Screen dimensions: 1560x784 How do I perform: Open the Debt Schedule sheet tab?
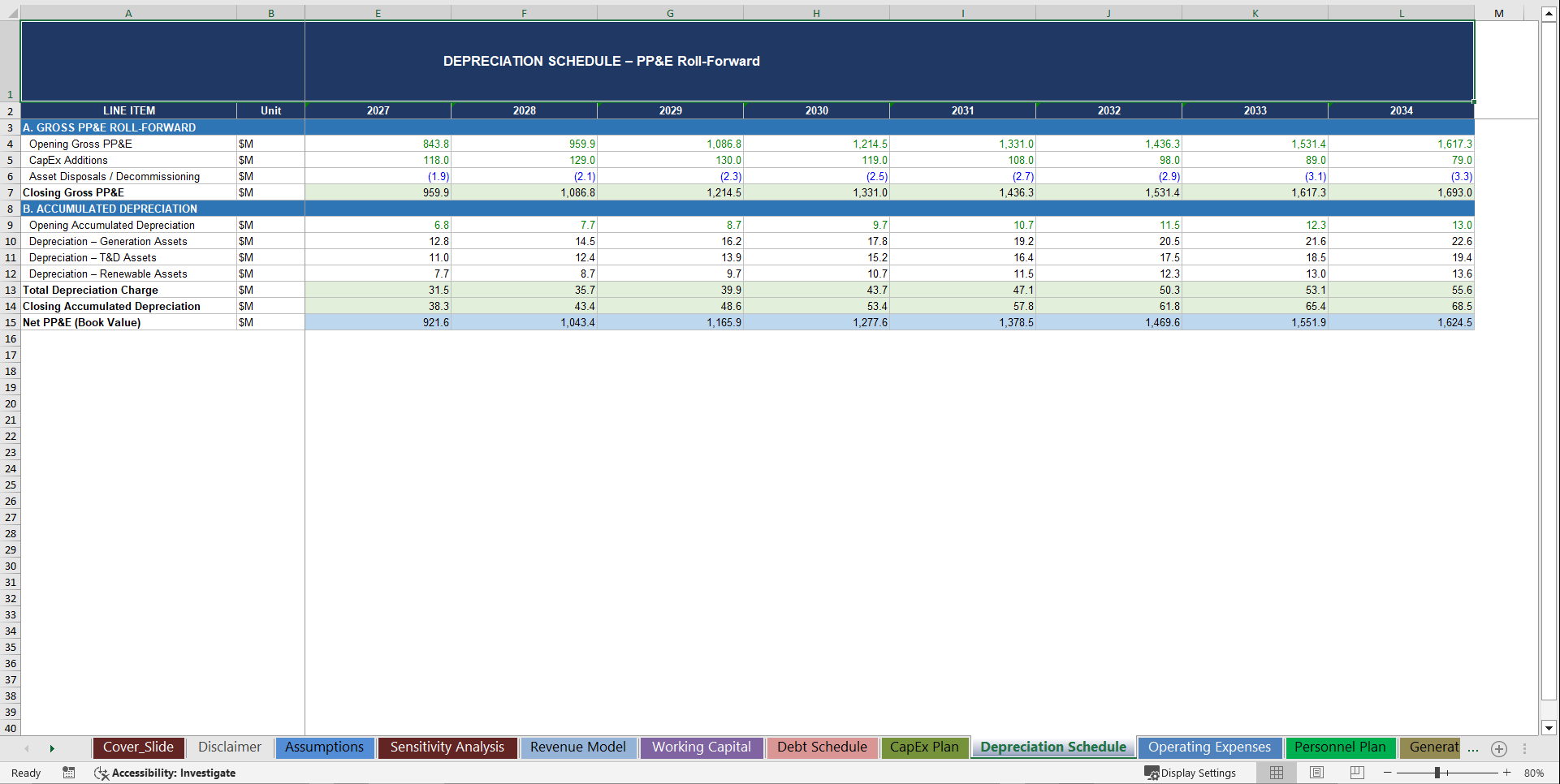click(x=822, y=747)
